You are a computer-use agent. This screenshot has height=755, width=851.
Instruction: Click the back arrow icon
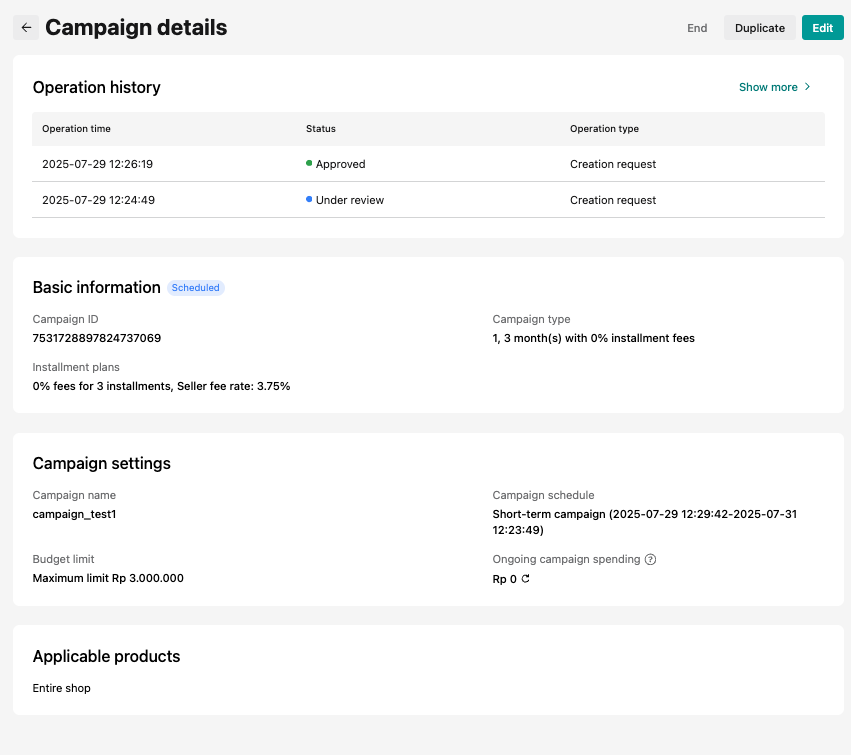click(x=26, y=28)
